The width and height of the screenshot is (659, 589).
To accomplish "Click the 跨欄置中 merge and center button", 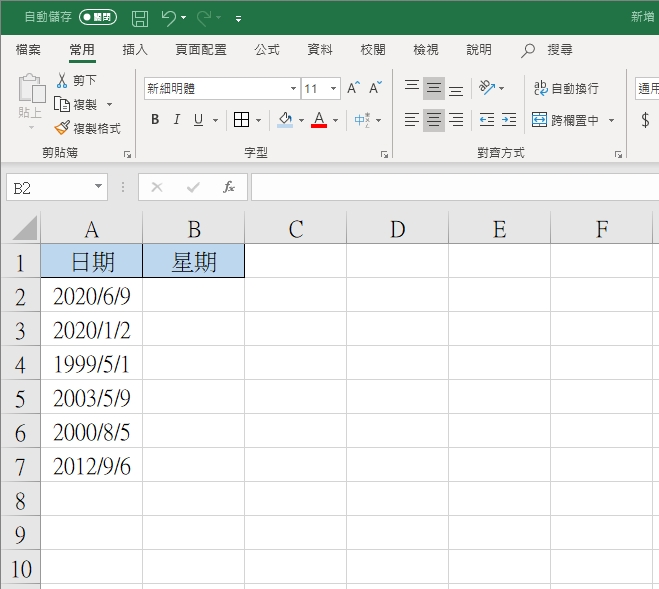I will click(566, 120).
